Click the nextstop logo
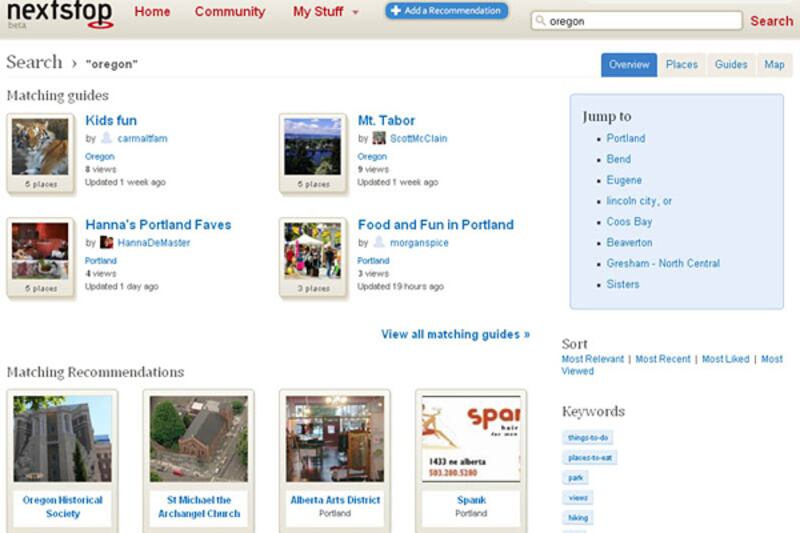 [x=60, y=13]
